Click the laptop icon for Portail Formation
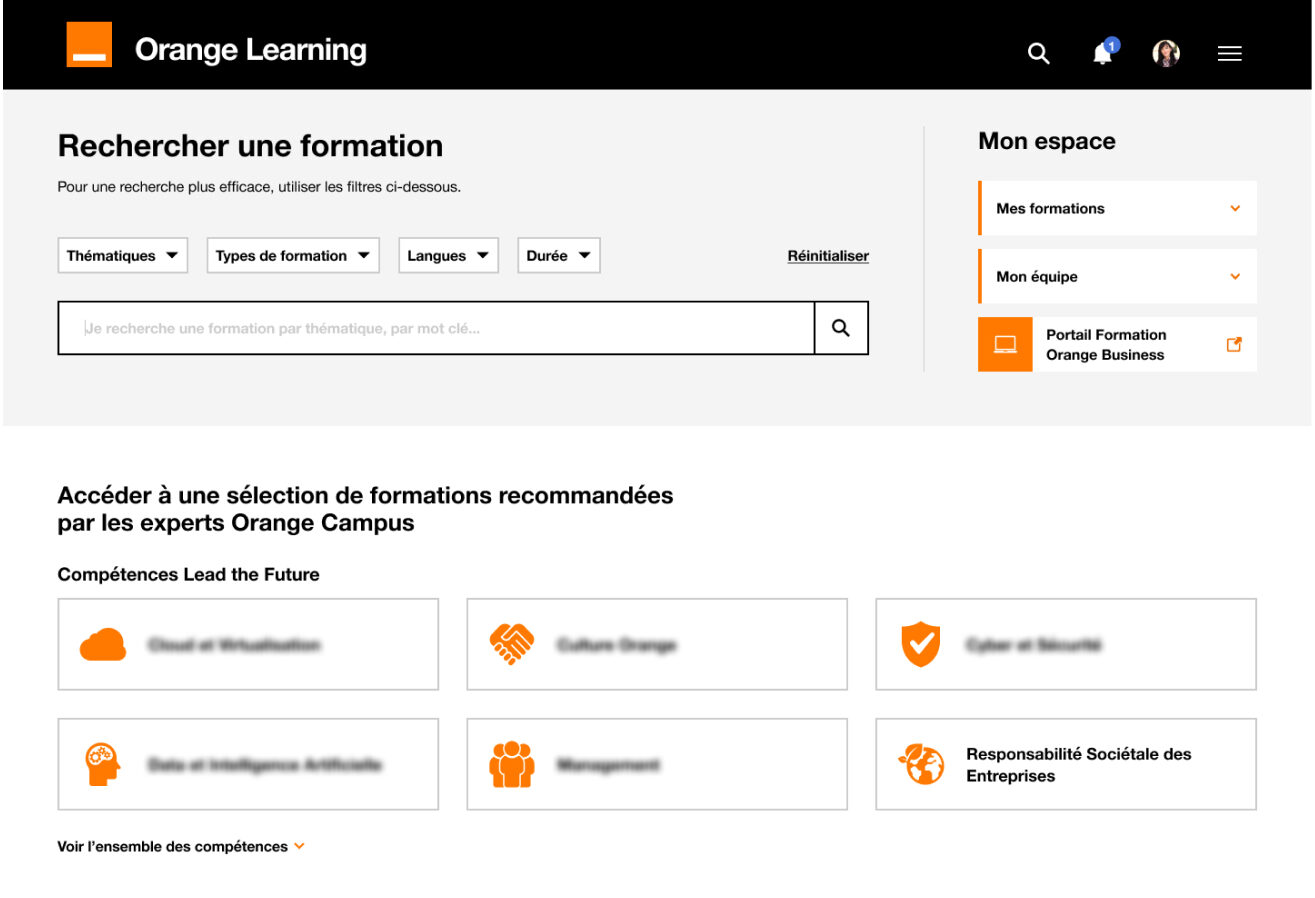1315x898 pixels. click(1005, 344)
